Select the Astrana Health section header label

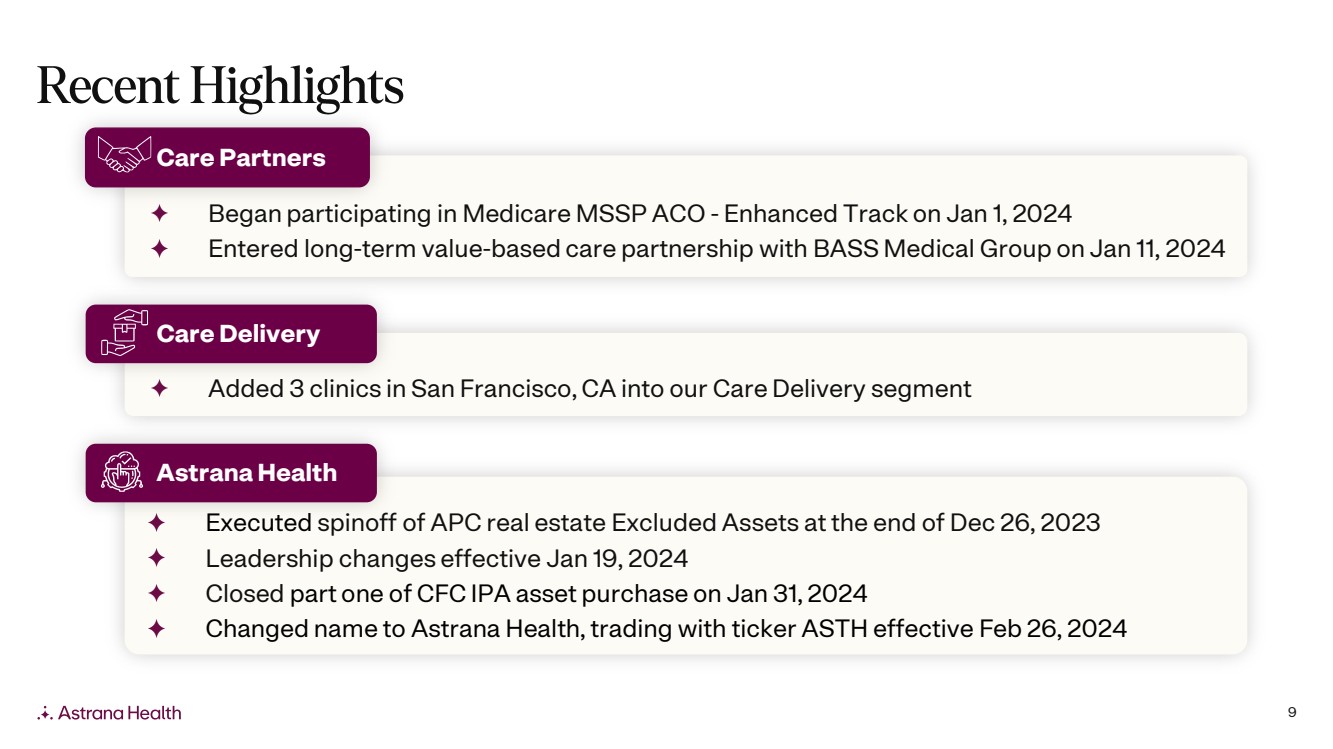[x=246, y=473]
